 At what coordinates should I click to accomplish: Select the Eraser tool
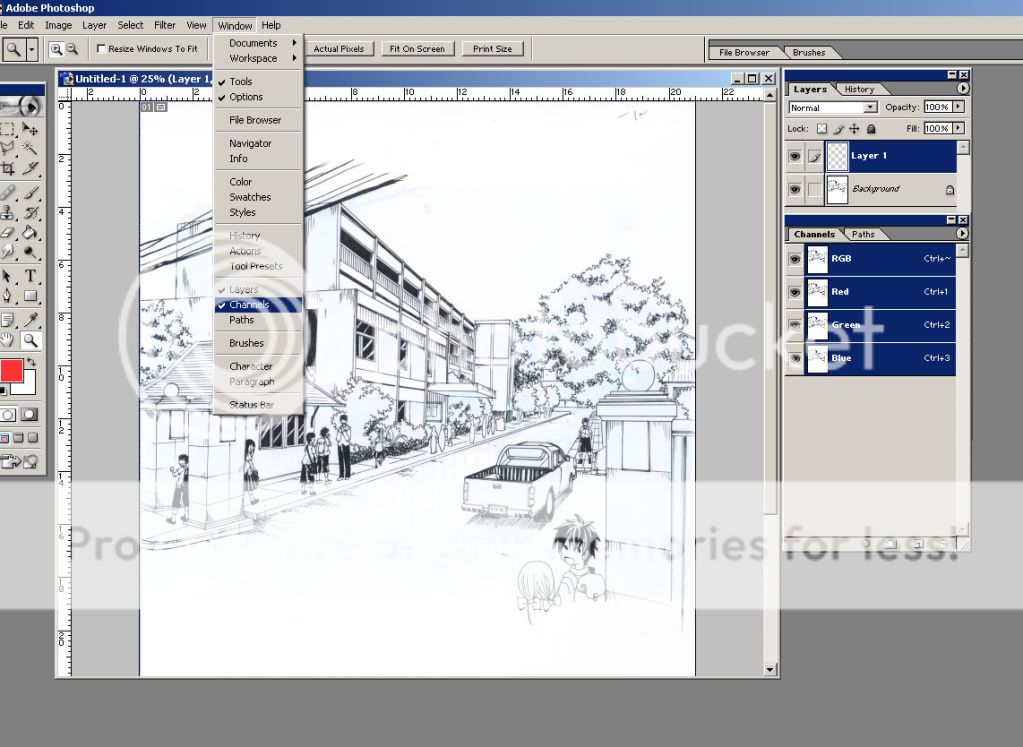coord(7,232)
